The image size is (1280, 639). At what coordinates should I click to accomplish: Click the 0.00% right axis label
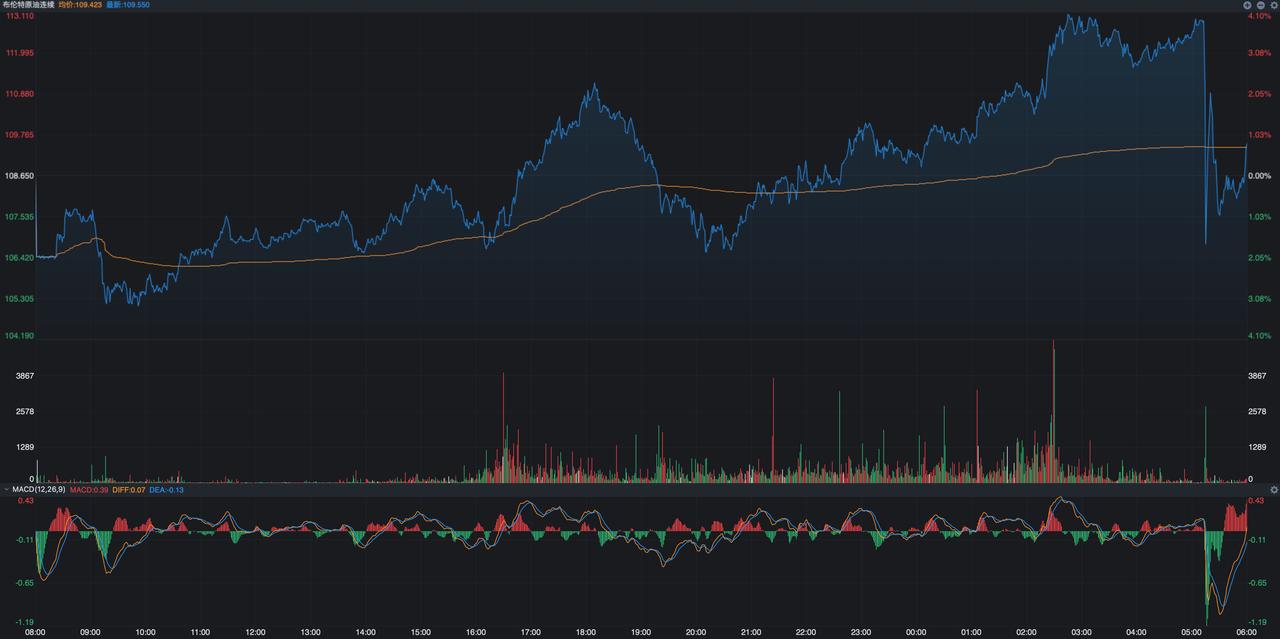pos(1259,175)
